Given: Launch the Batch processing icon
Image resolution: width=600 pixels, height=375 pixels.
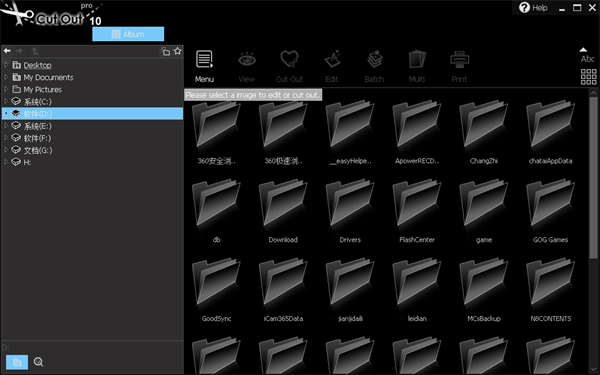Looking at the screenshot, I should pos(374,66).
